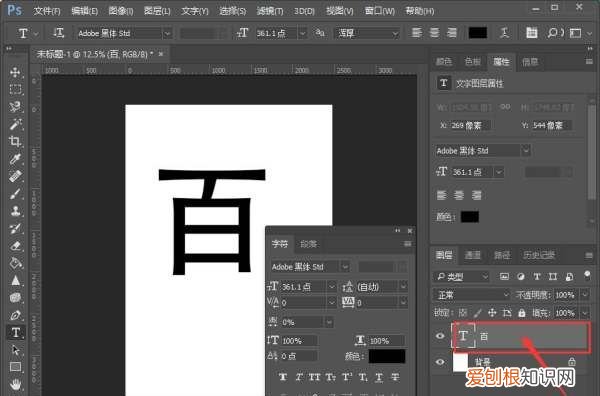This screenshot has height=396, width=600.
Task: Select the Eraser tool
Action: pyautogui.click(x=15, y=246)
